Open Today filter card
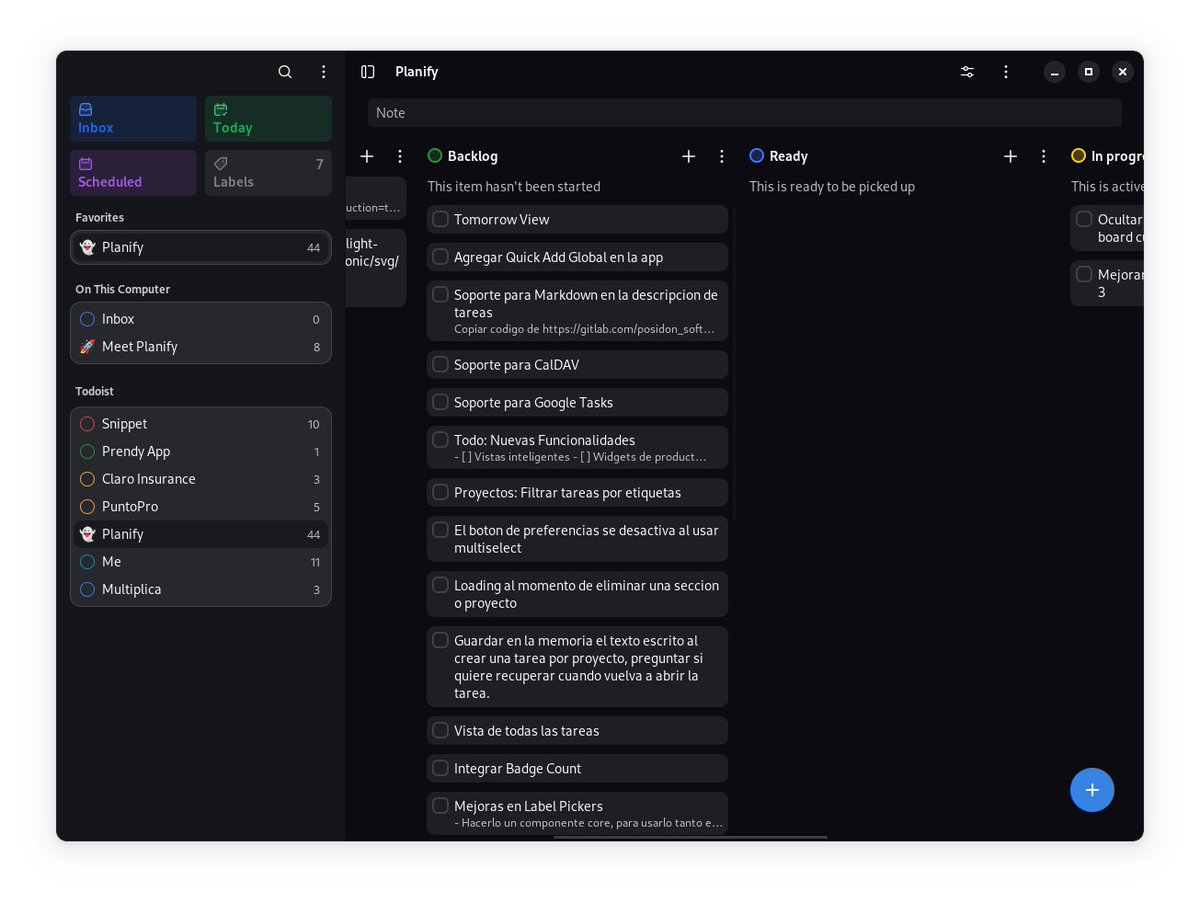The width and height of the screenshot is (1200, 903). click(268, 119)
